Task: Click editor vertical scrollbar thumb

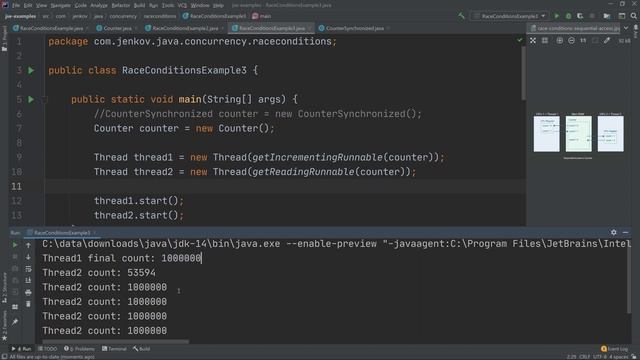Action: coord(523,73)
